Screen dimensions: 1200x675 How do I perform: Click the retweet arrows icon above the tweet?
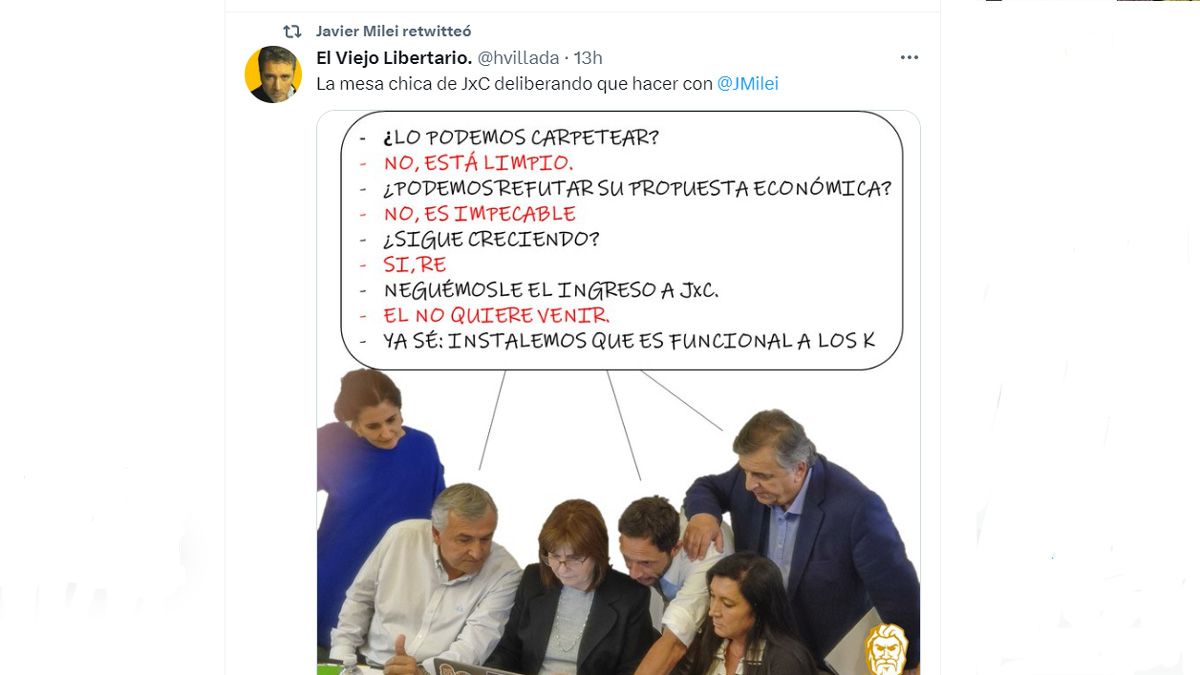click(292, 31)
